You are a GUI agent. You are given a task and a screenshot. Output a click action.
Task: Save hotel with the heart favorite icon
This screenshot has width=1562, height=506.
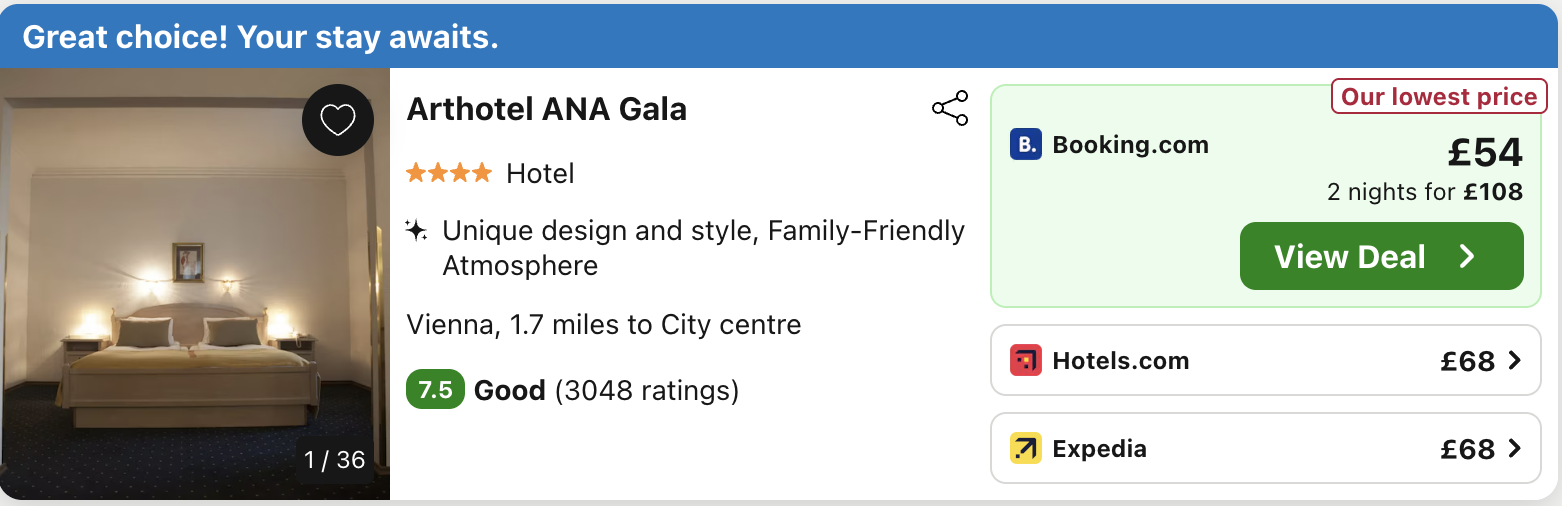point(338,120)
